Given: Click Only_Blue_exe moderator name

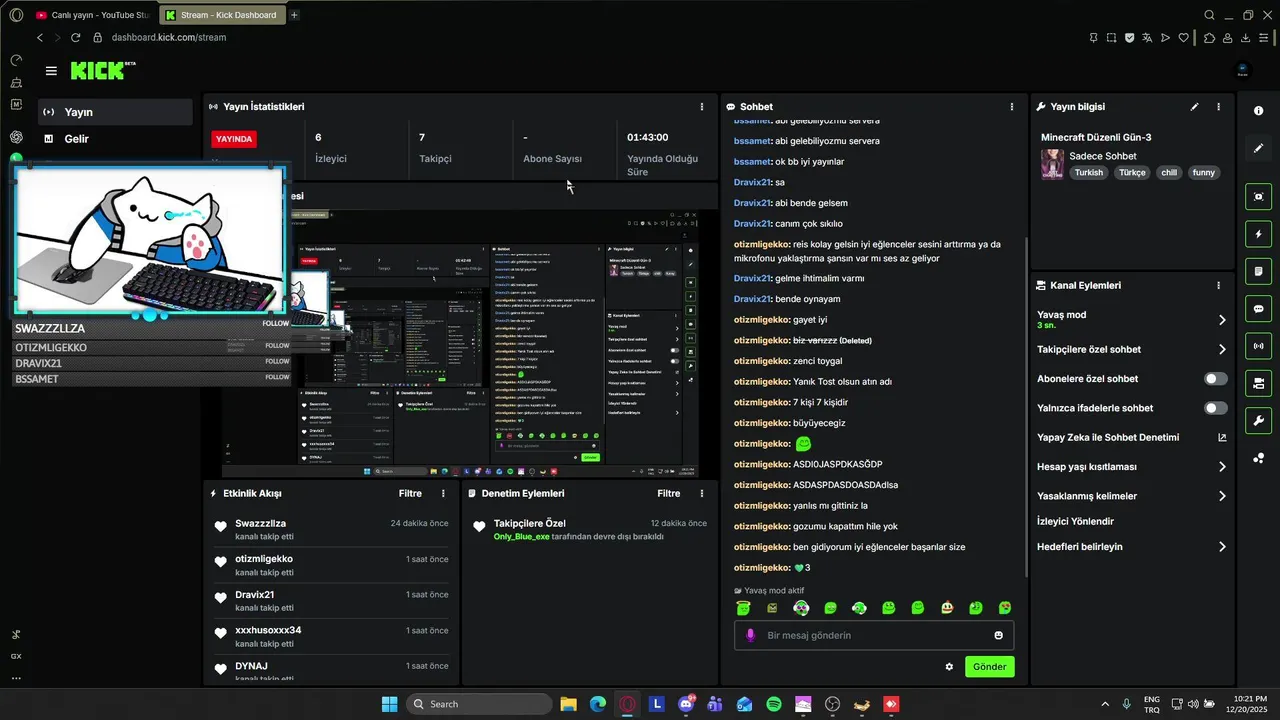Looking at the screenshot, I should point(521,536).
